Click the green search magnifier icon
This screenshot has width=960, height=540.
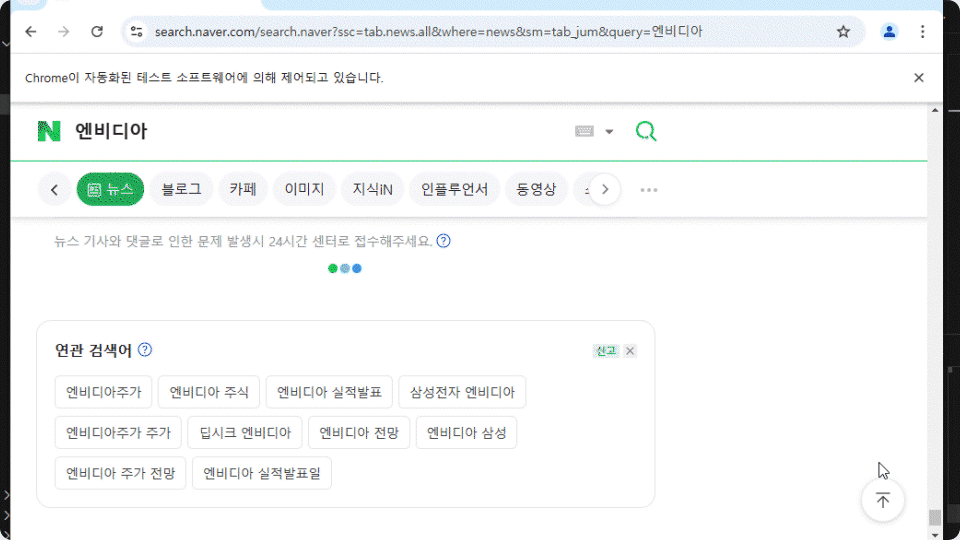tap(646, 131)
